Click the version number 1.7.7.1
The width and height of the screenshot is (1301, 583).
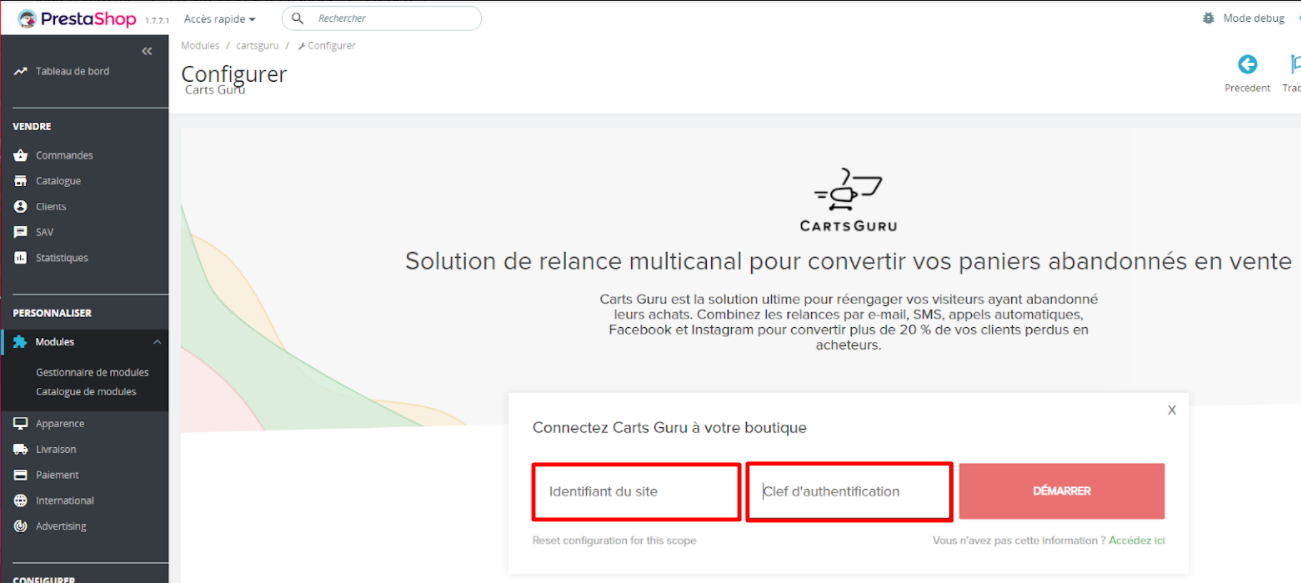(x=157, y=20)
